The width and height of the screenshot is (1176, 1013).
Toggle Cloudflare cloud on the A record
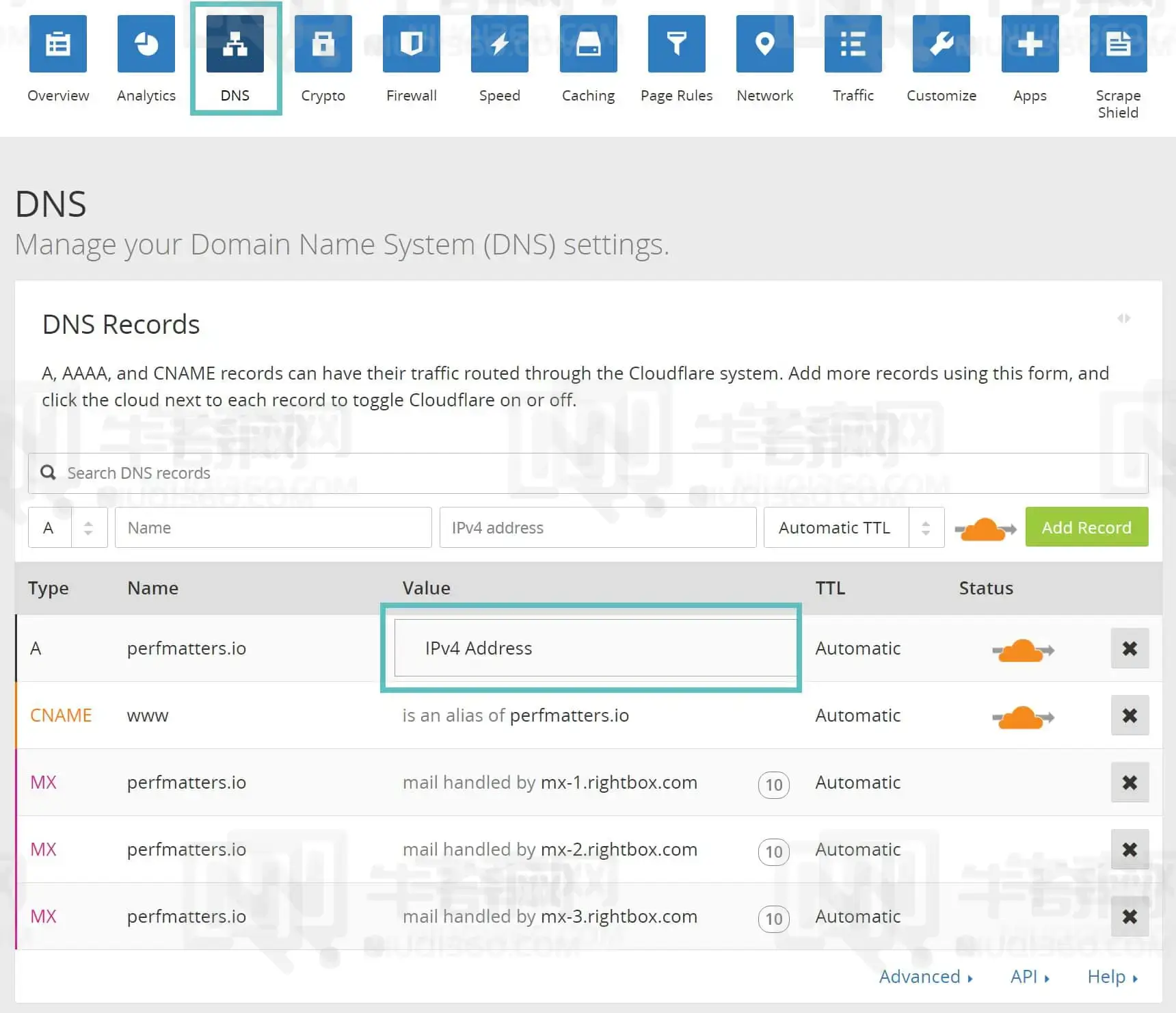[x=1023, y=650]
